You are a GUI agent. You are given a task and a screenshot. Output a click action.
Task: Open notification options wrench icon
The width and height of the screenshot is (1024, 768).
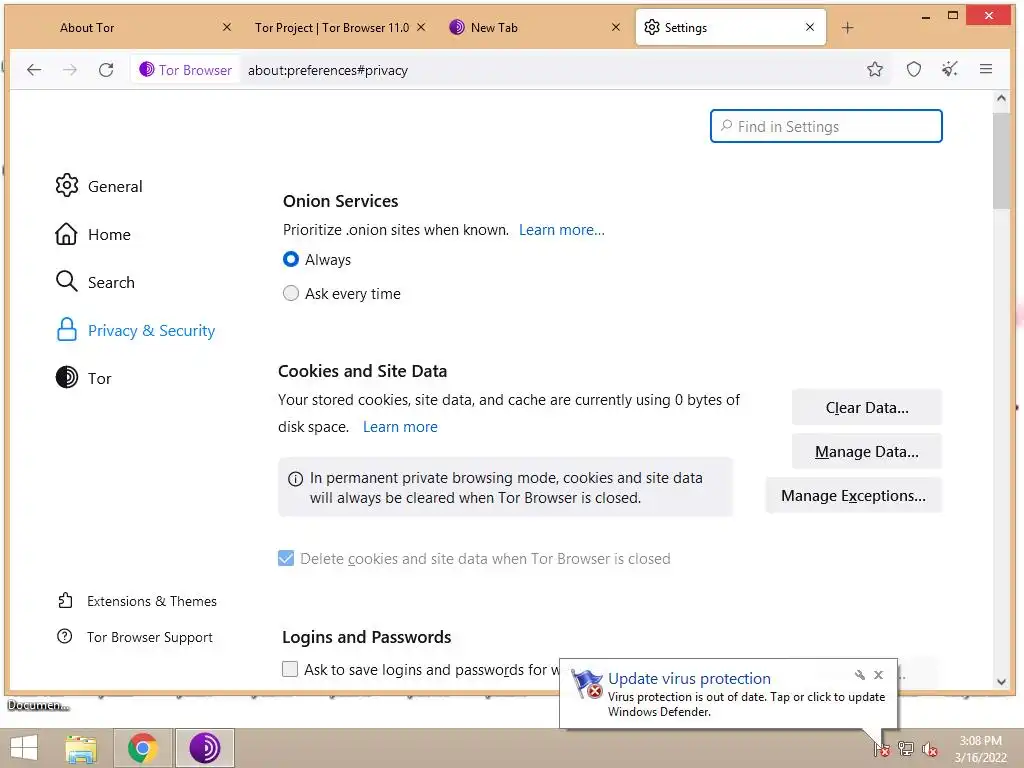coord(859,675)
